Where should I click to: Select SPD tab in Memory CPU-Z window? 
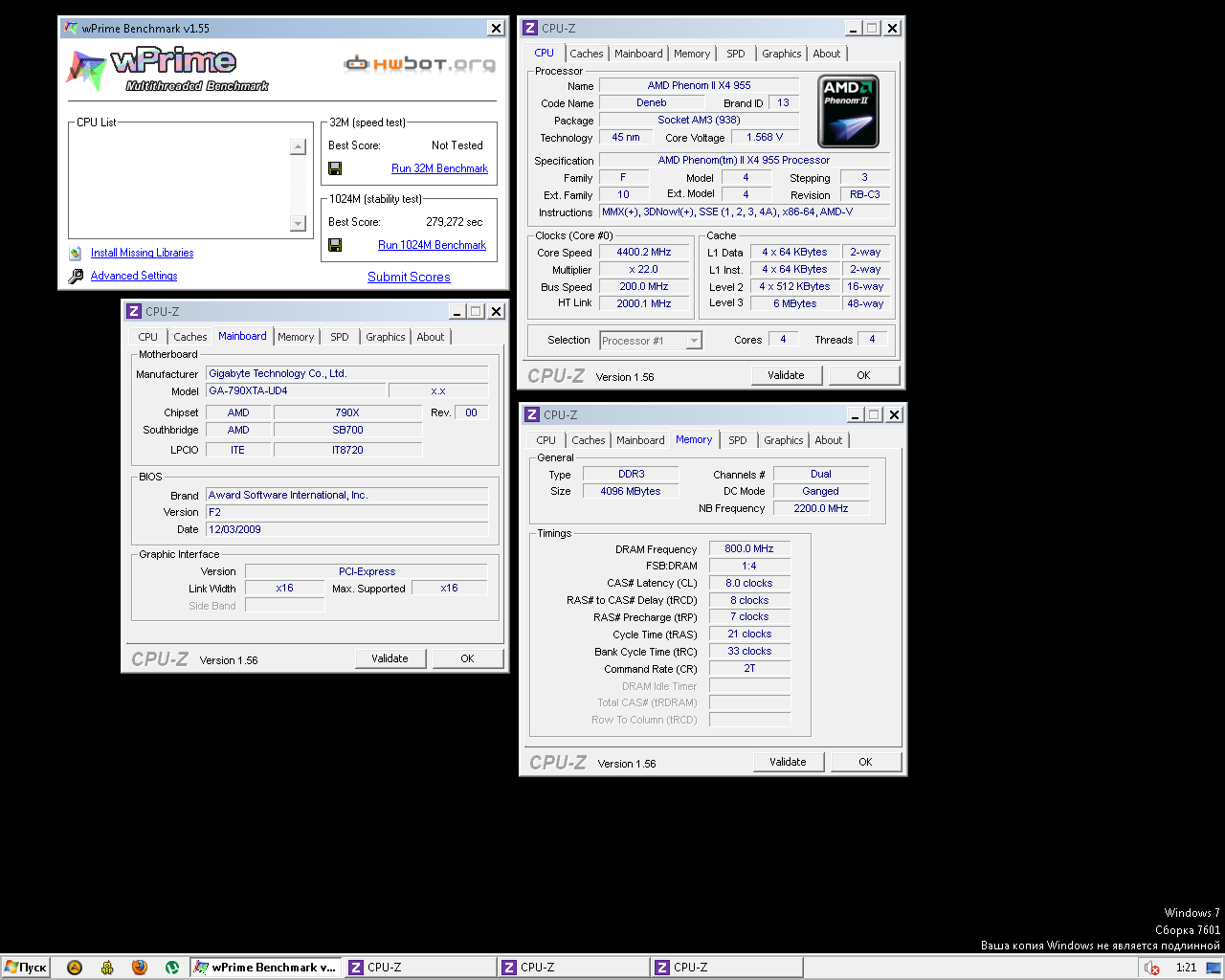click(x=738, y=440)
